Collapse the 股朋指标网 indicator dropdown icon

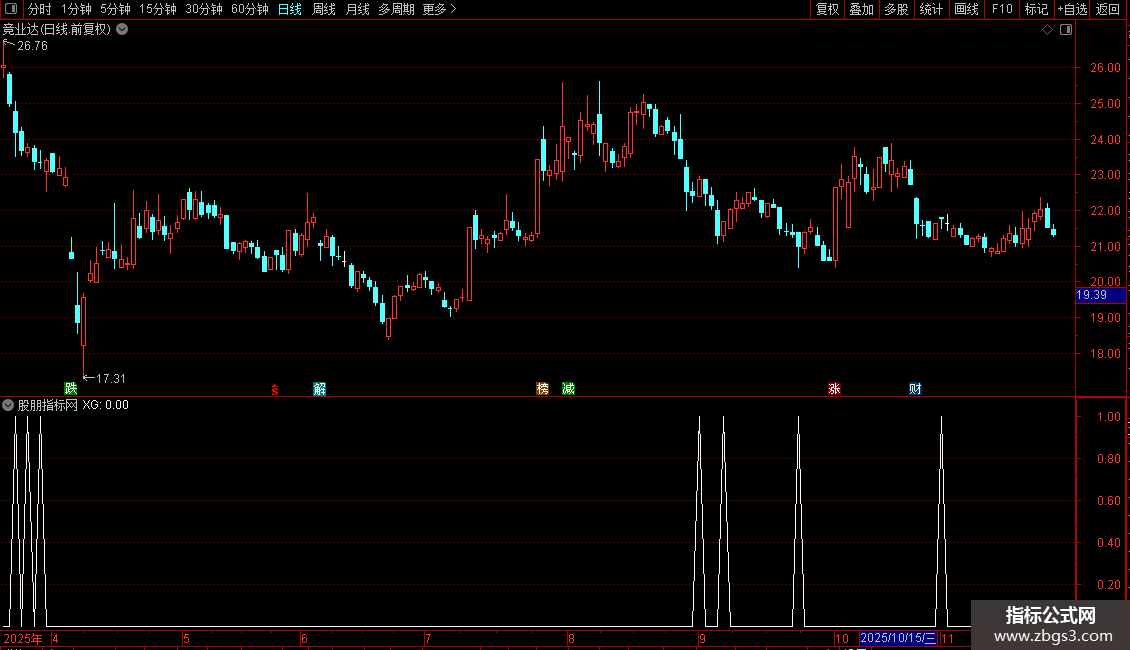(8, 405)
